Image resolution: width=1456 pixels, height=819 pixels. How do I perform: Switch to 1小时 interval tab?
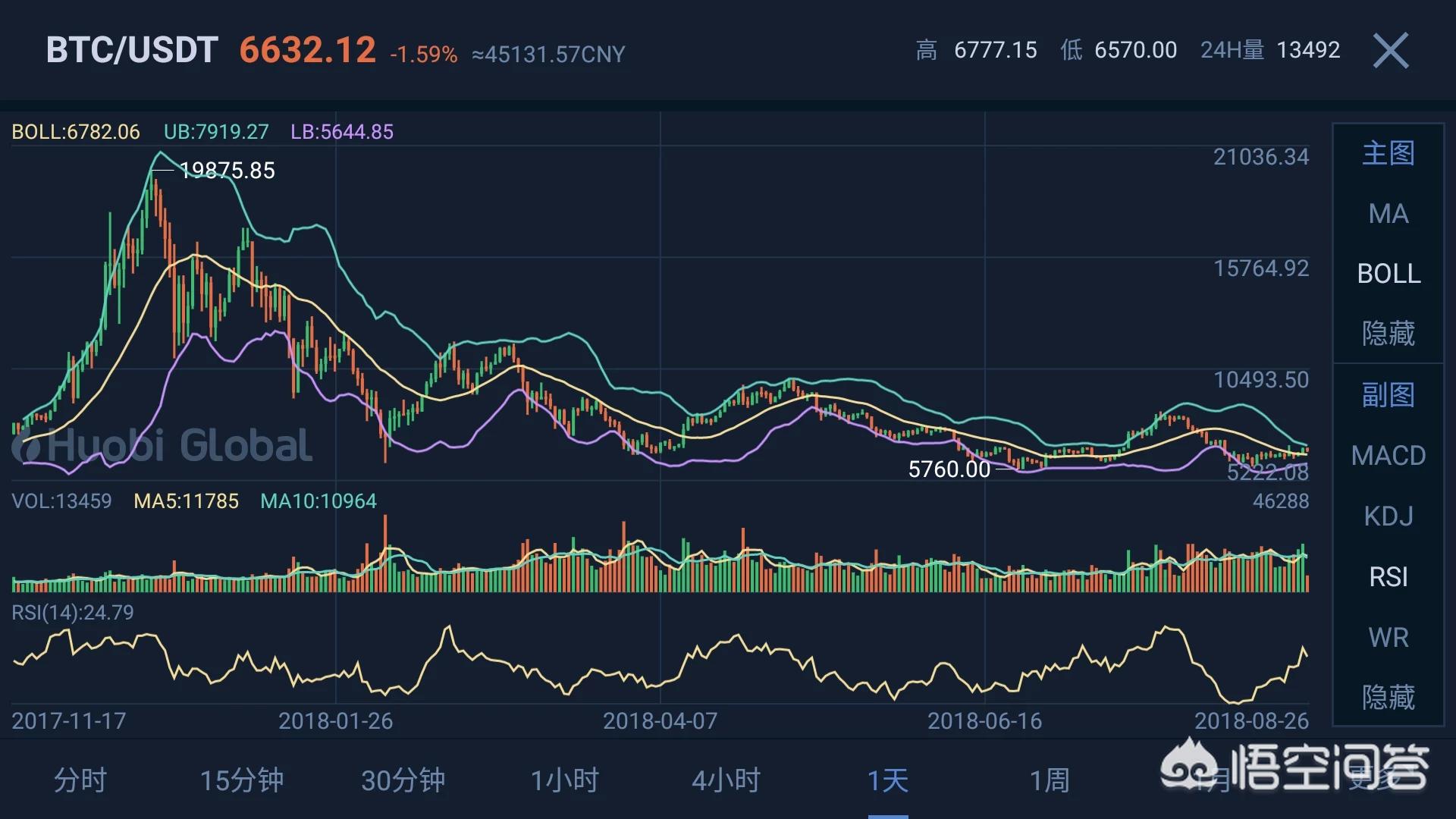(x=564, y=780)
